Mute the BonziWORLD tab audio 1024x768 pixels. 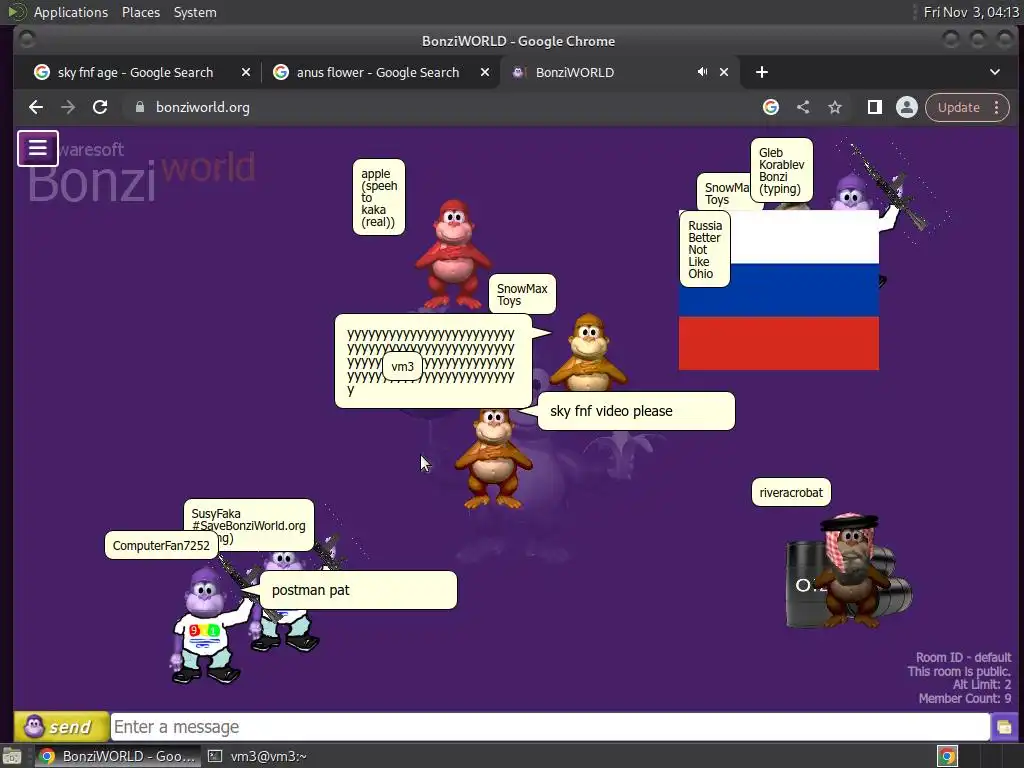(x=702, y=72)
